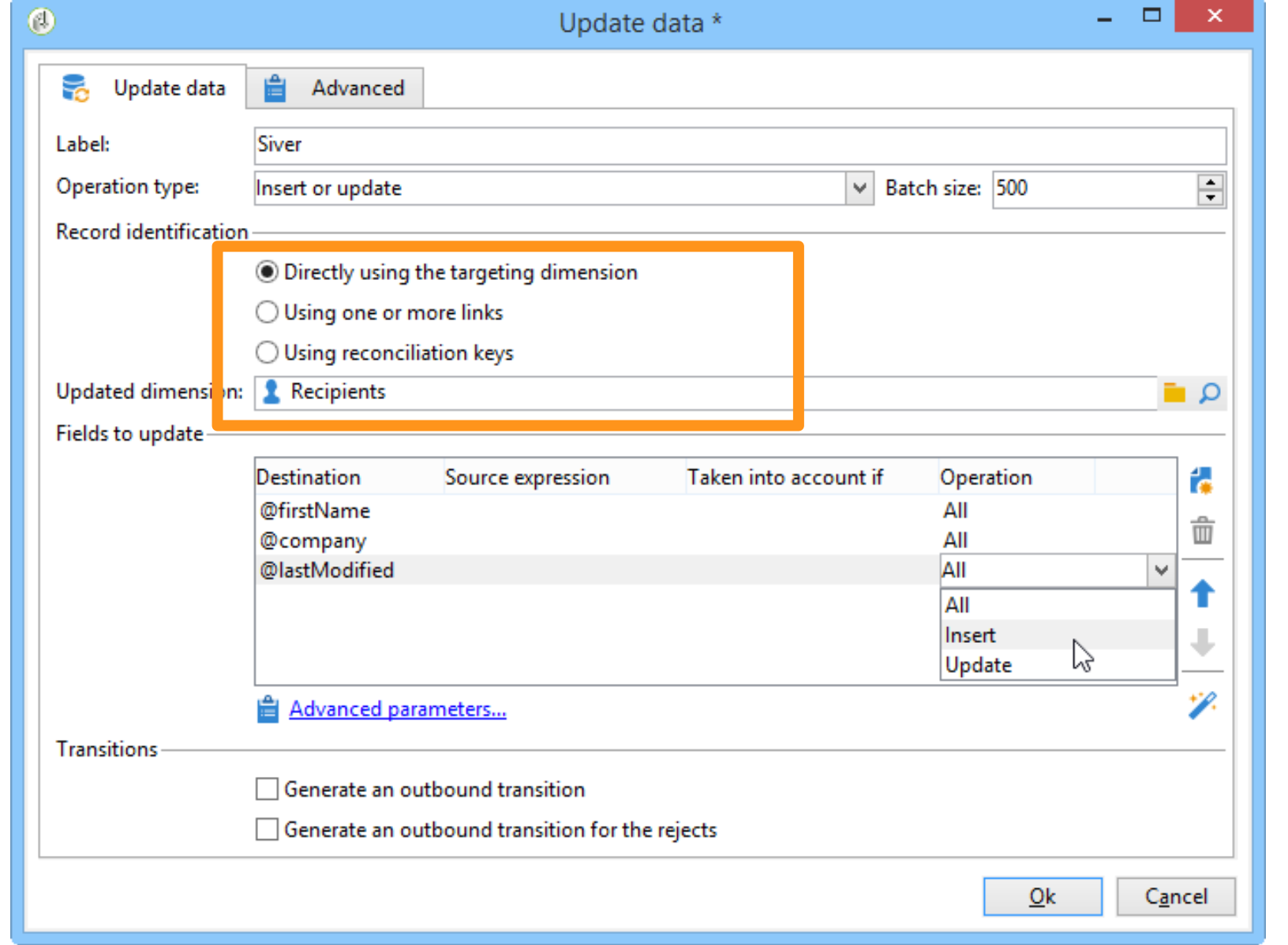Open the Operation type dropdown
1288x945 pixels.
point(859,189)
